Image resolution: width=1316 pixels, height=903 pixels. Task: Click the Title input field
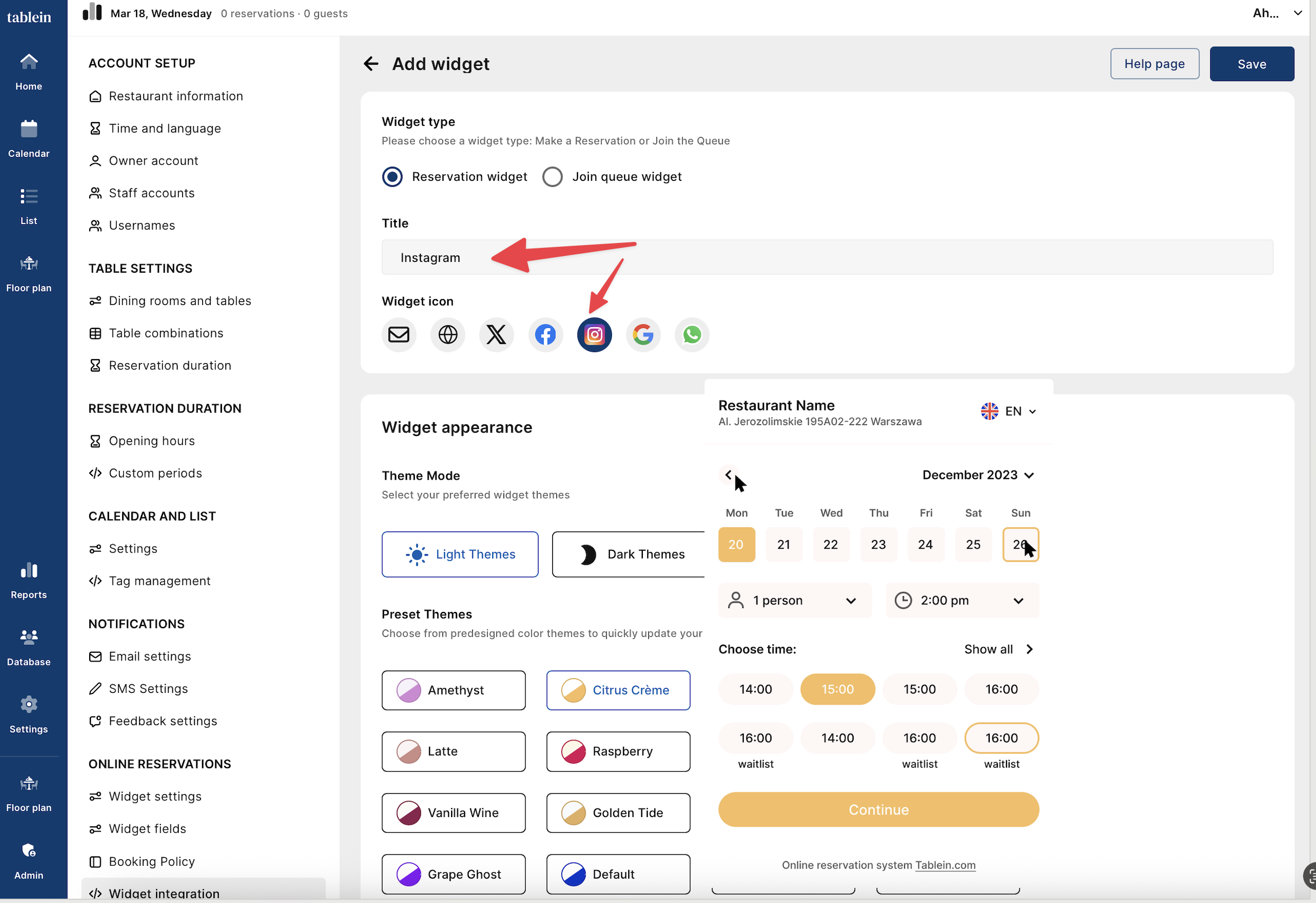[827, 258]
